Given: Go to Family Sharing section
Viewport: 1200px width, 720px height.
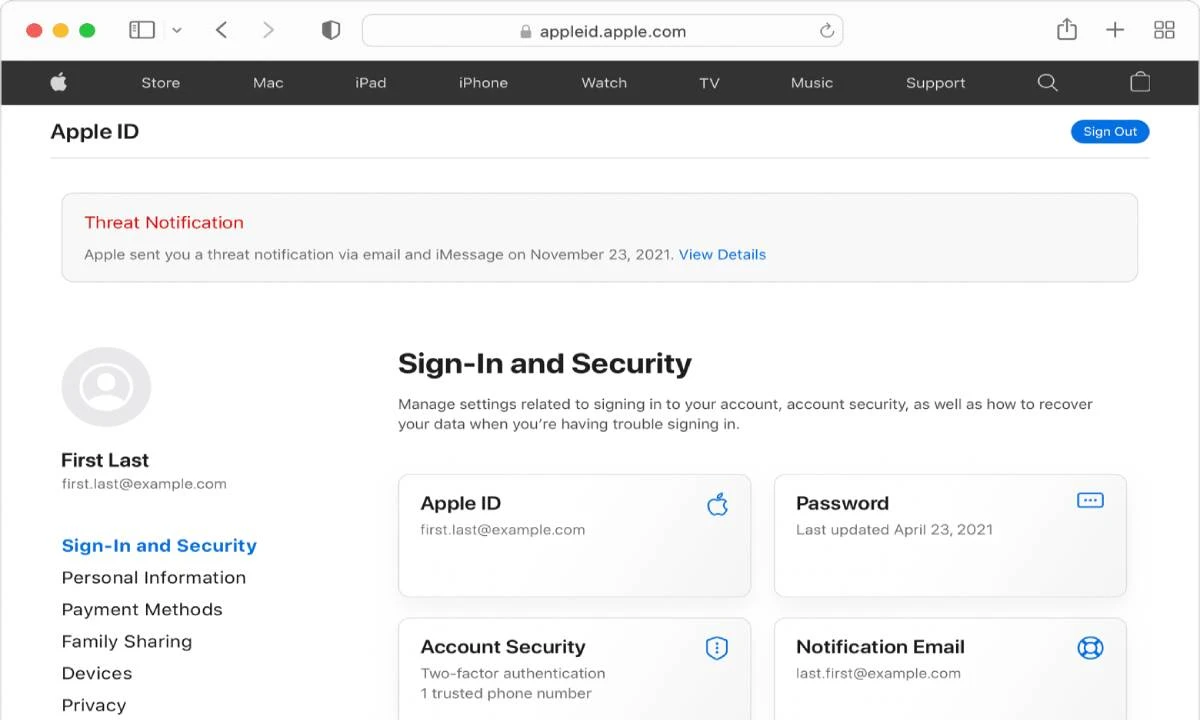Looking at the screenshot, I should (x=127, y=641).
